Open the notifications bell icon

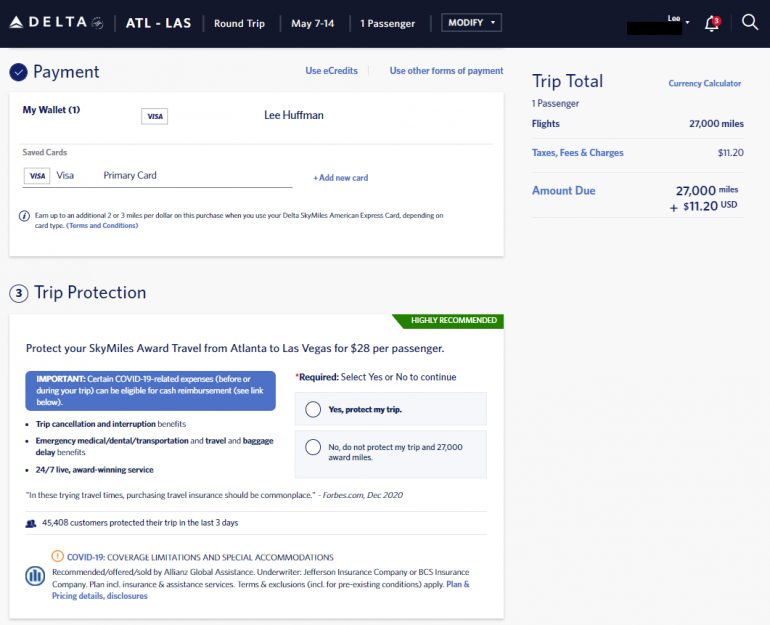click(x=712, y=23)
